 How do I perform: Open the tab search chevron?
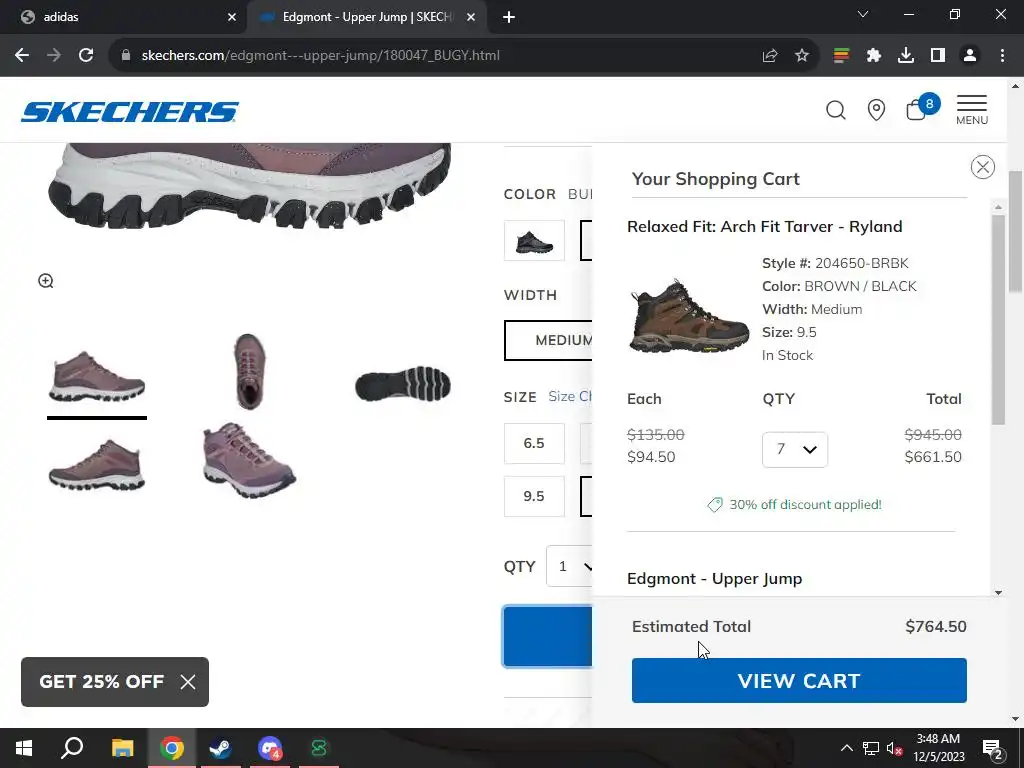863,14
